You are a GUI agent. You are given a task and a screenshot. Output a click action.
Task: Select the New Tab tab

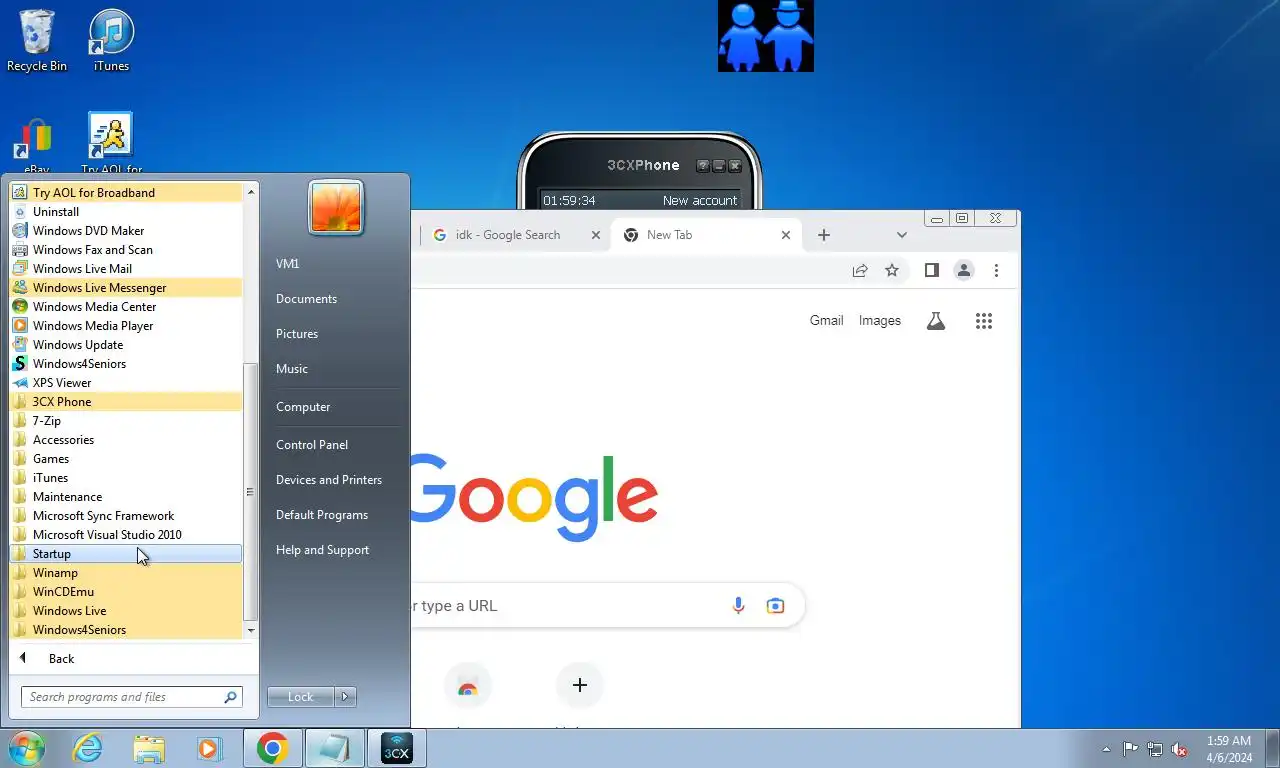[706, 235]
